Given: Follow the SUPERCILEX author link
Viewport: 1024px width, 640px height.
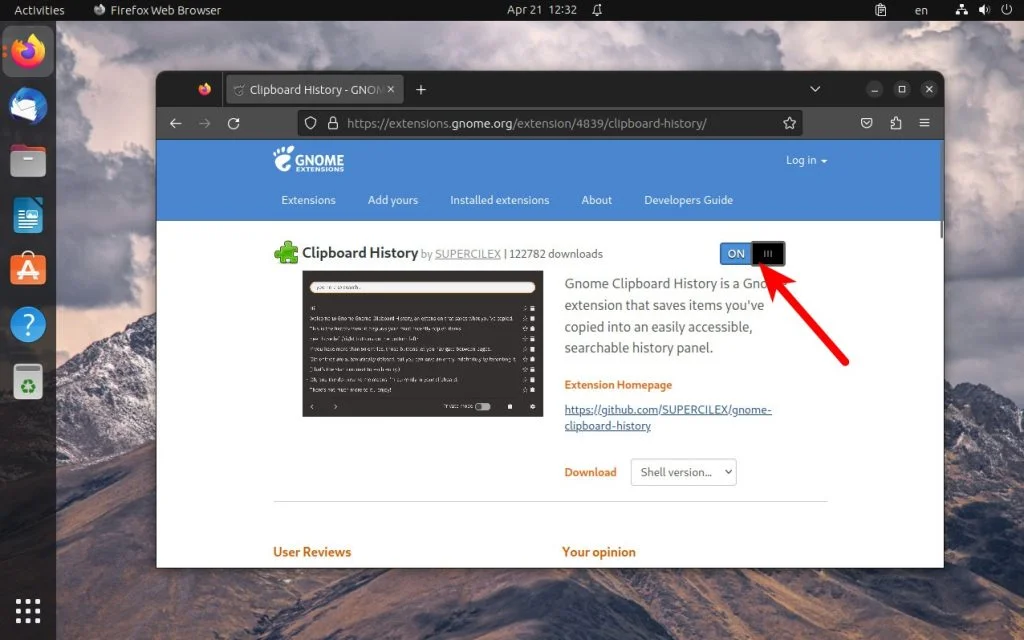Looking at the screenshot, I should pos(469,253).
